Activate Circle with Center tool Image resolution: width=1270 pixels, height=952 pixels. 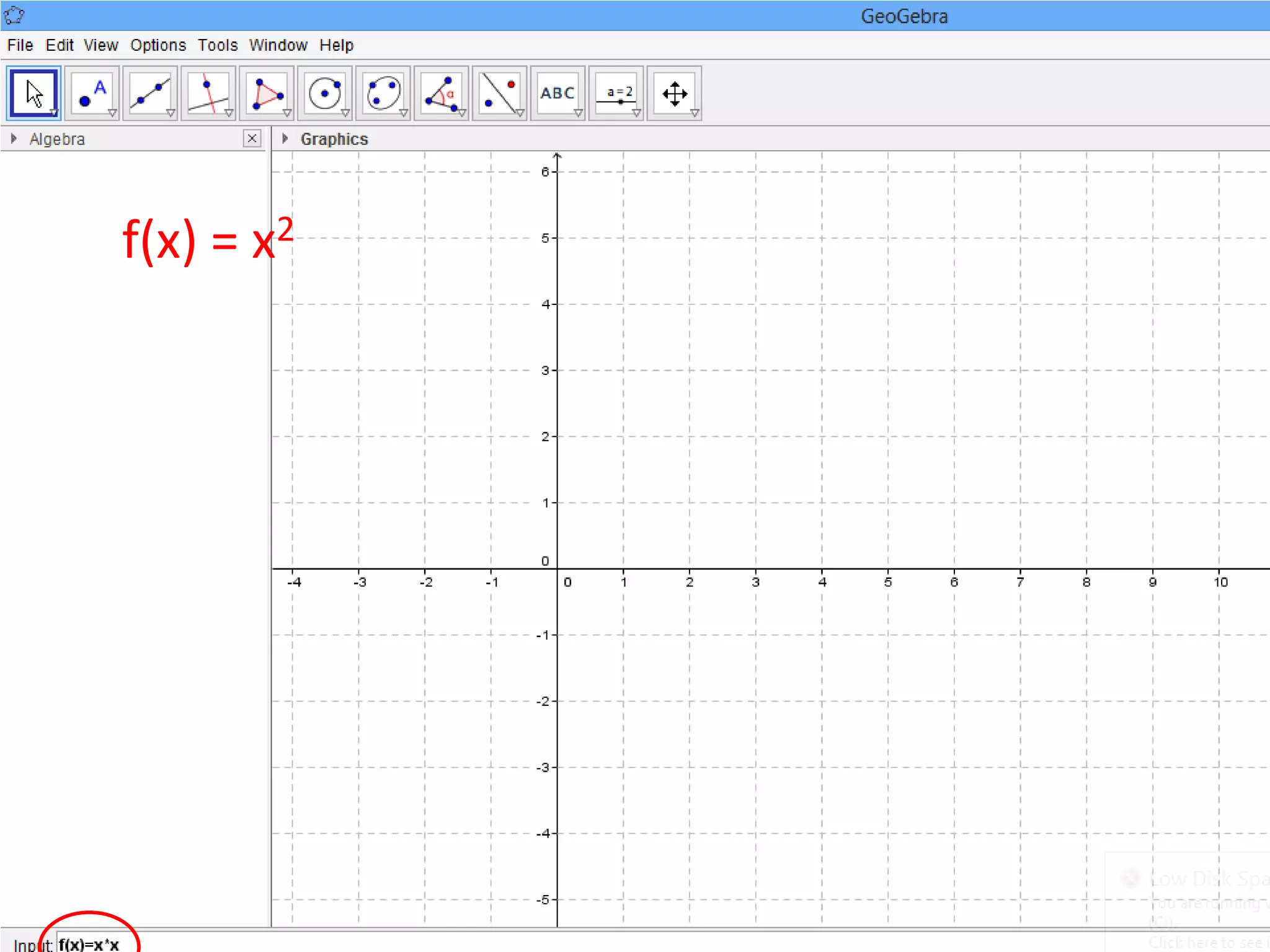click(324, 93)
